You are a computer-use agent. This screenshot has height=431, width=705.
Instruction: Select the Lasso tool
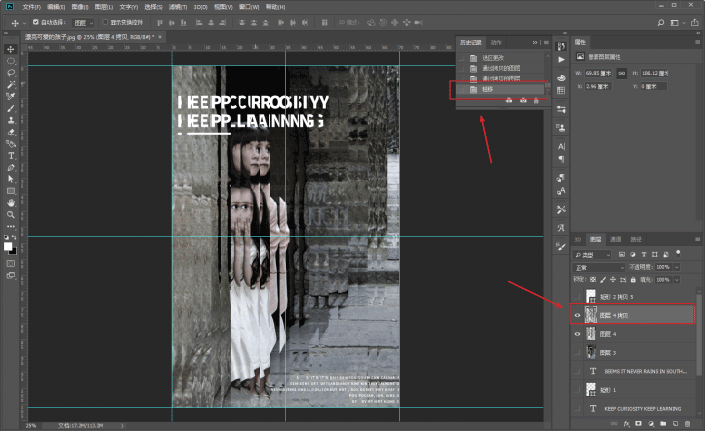click(11, 73)
